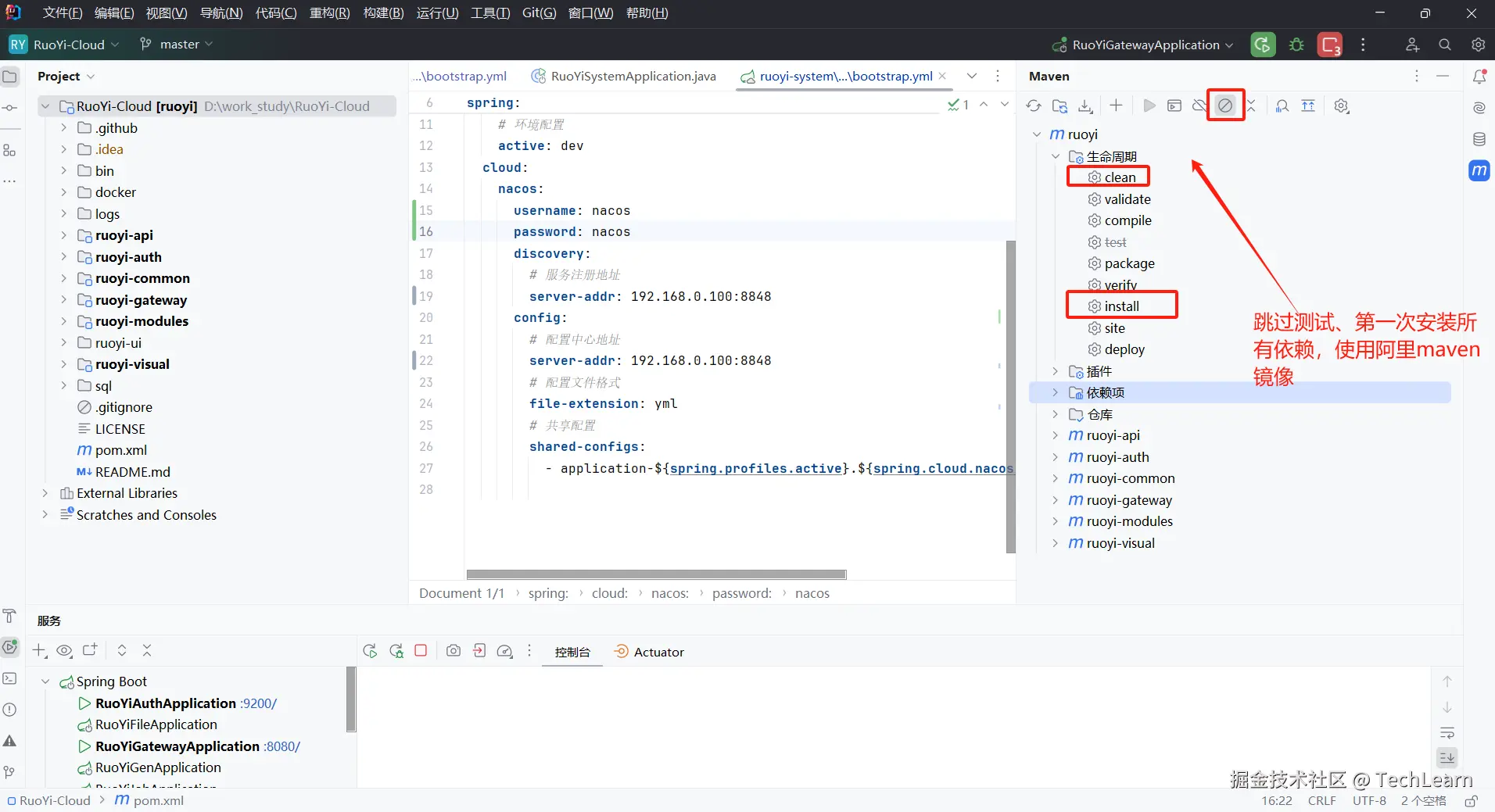Open the 构建(B) menu
Screen dimensions: 1495x812
coord(383,13)
